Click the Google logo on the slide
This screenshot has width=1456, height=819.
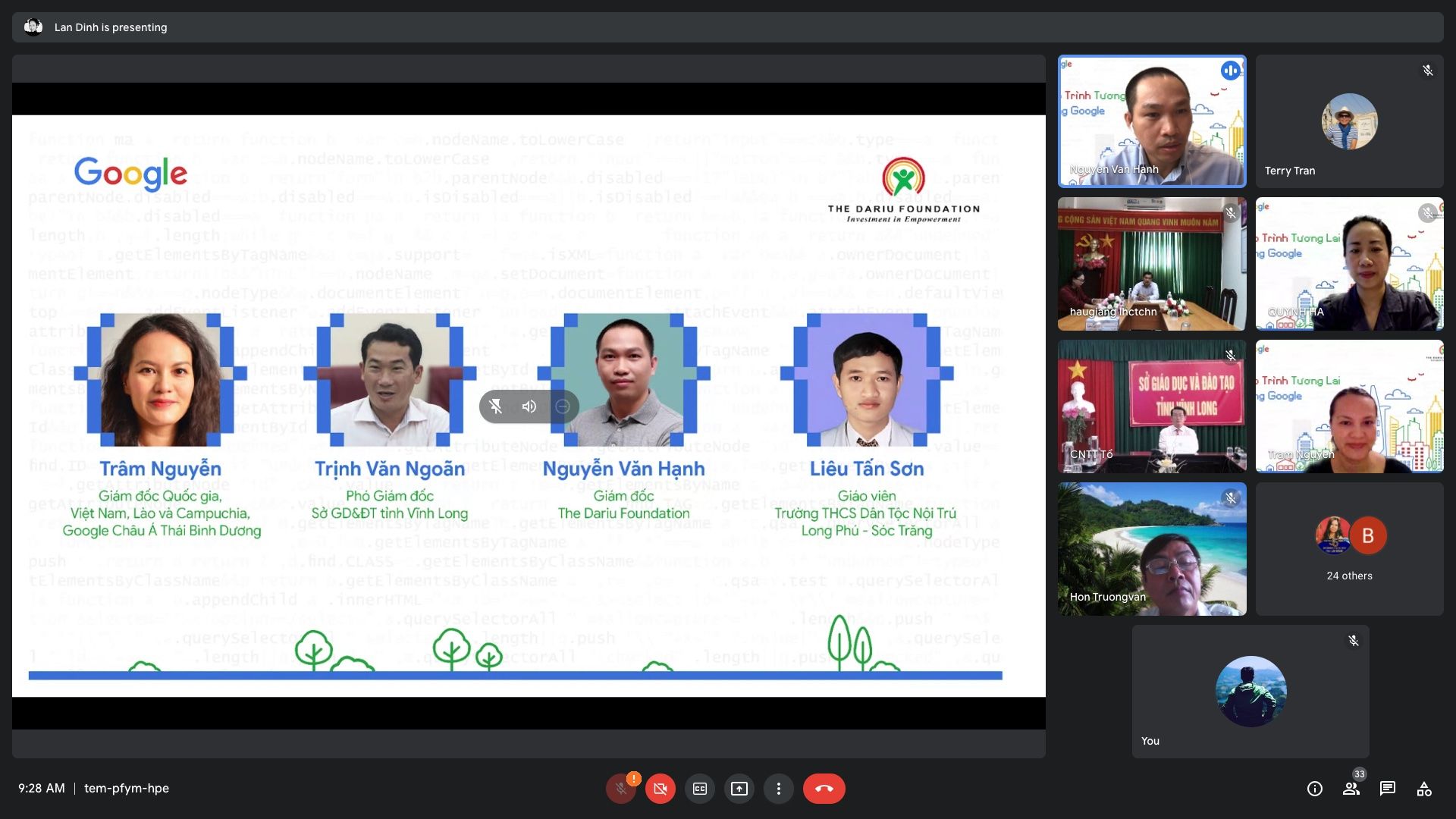coord(130,174)
